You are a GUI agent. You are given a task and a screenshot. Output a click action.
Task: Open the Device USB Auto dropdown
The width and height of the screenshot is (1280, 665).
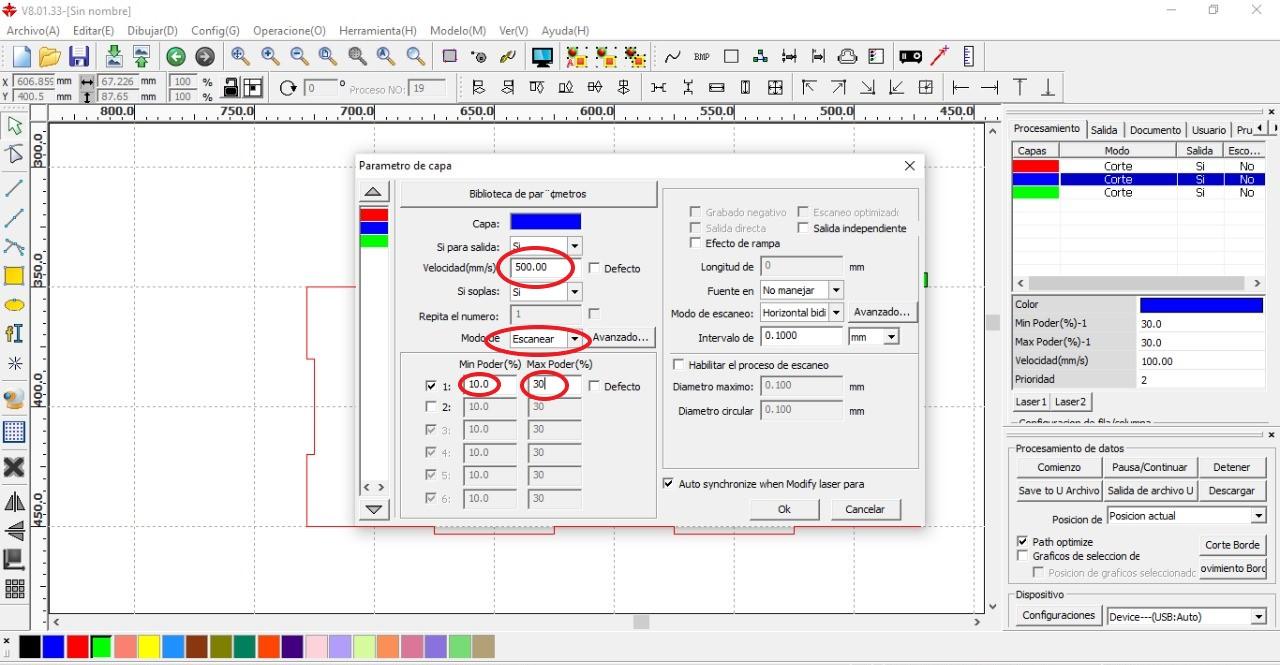click(x=1258, y=617)
